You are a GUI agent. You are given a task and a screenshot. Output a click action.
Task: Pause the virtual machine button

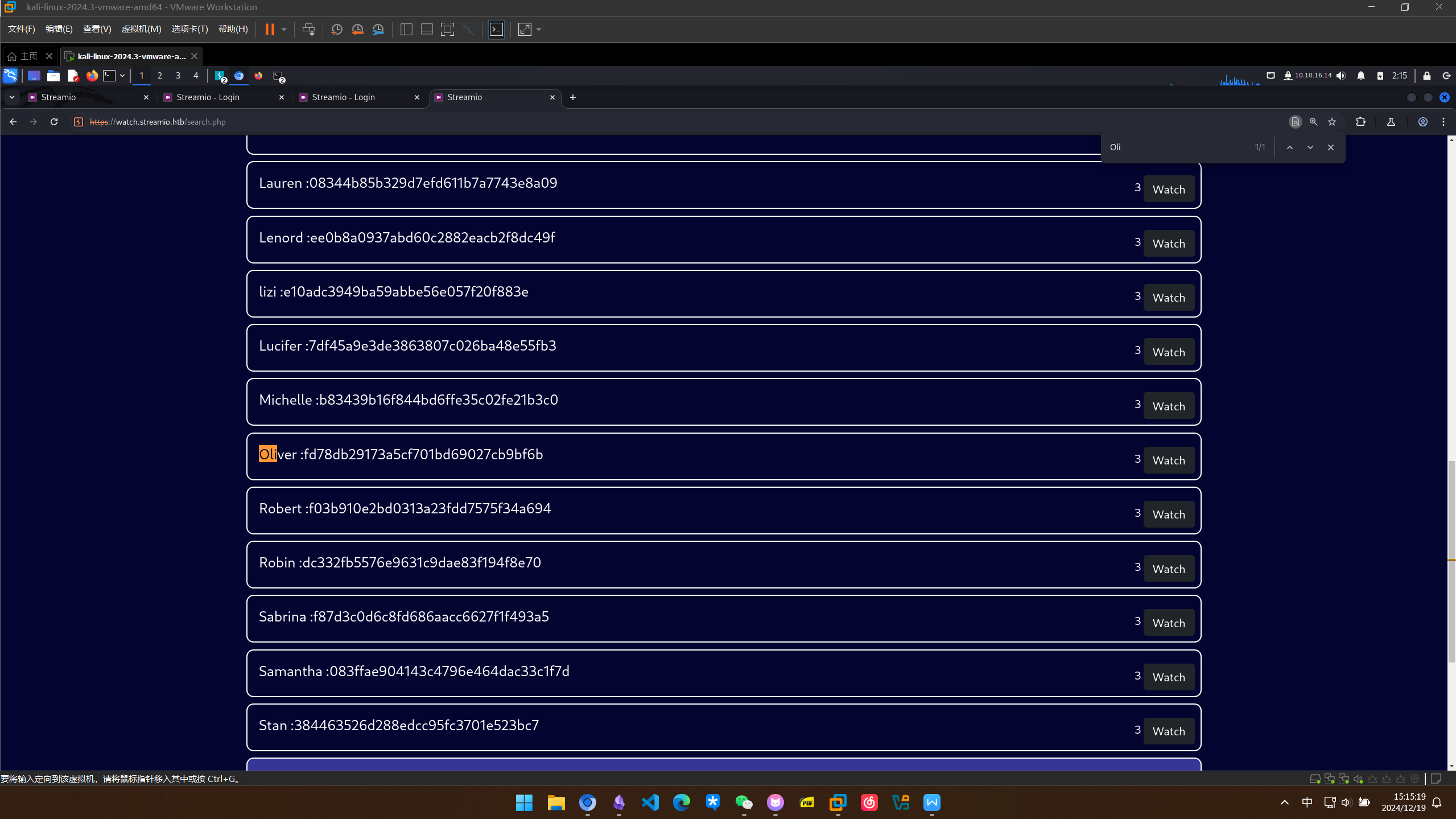pyautogui.click(x=270, y=30)
